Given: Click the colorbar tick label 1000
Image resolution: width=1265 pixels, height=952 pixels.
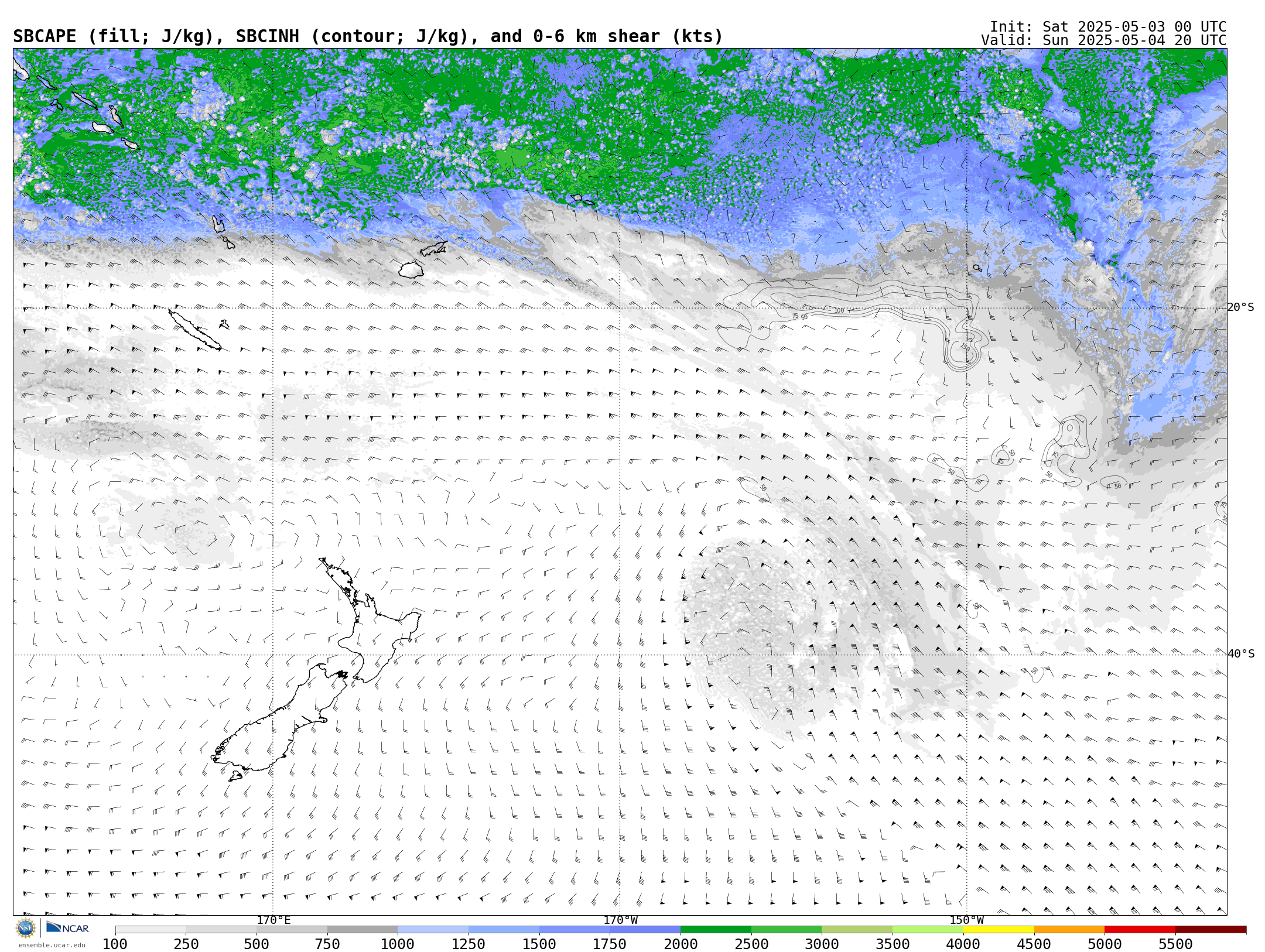Looking at the screenshot, I should [x=398, y=944].
